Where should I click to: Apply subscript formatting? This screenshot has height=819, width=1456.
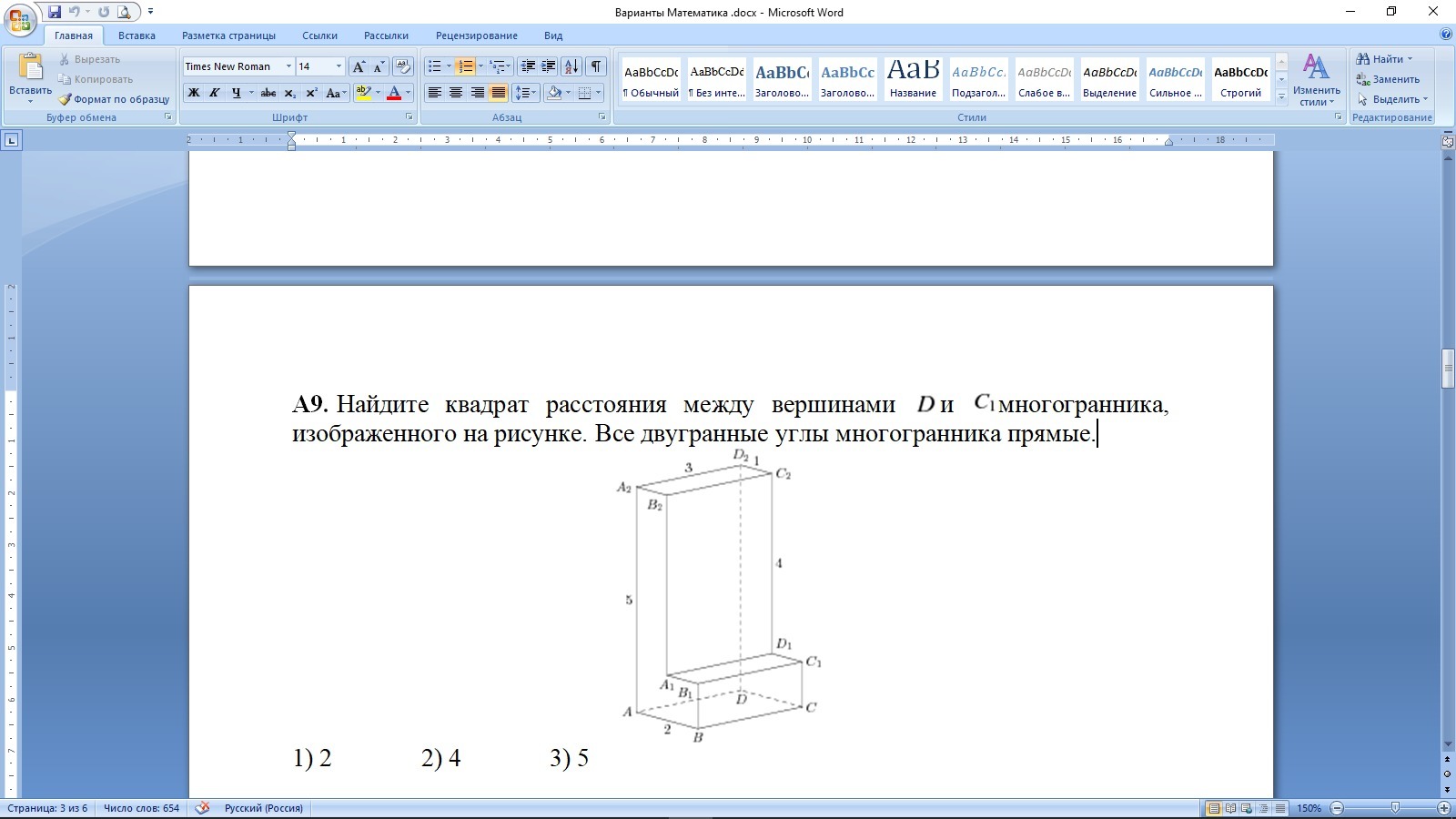tap(289, 93)
